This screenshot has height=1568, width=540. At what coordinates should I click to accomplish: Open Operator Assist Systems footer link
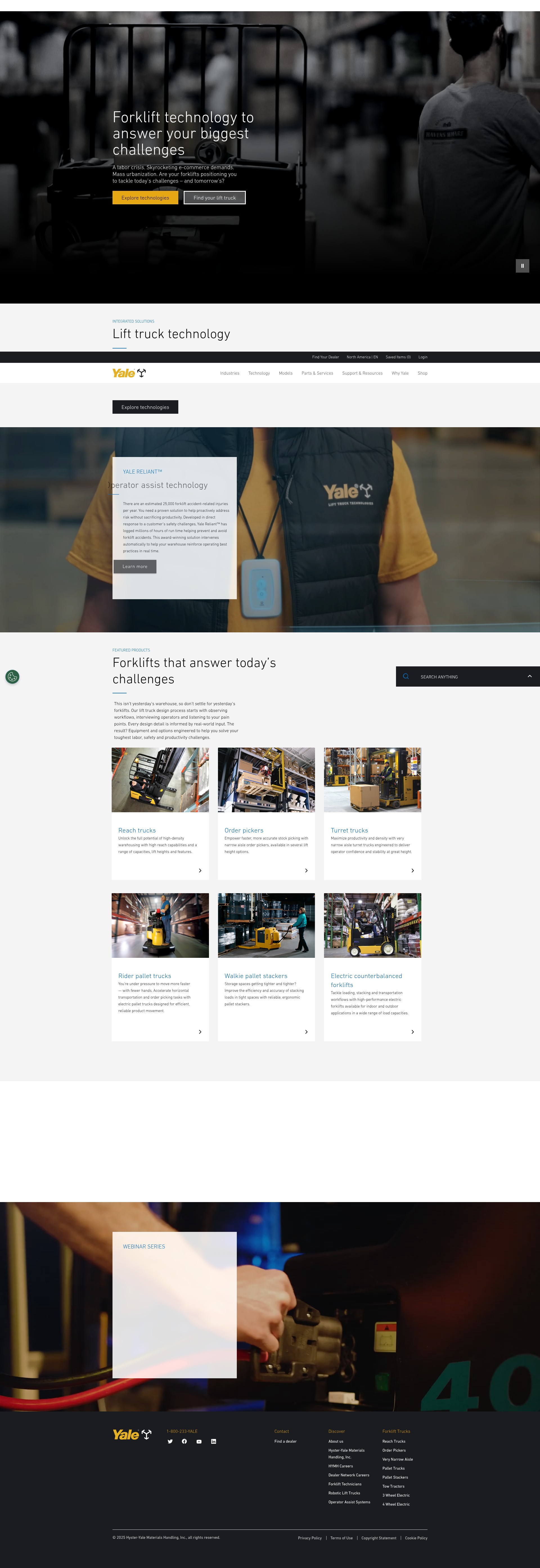349,1502
